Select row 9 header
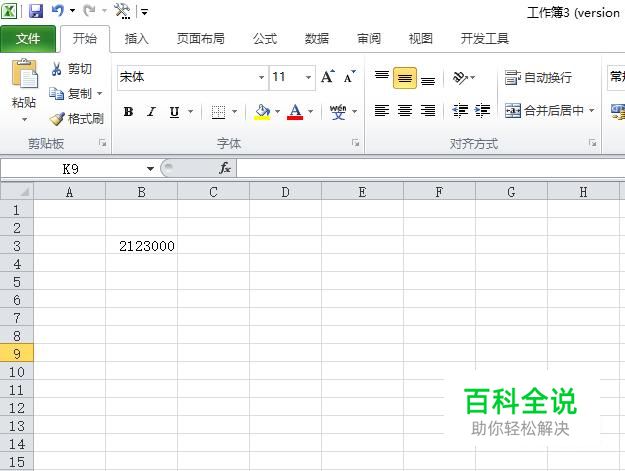 click(17, 353)
